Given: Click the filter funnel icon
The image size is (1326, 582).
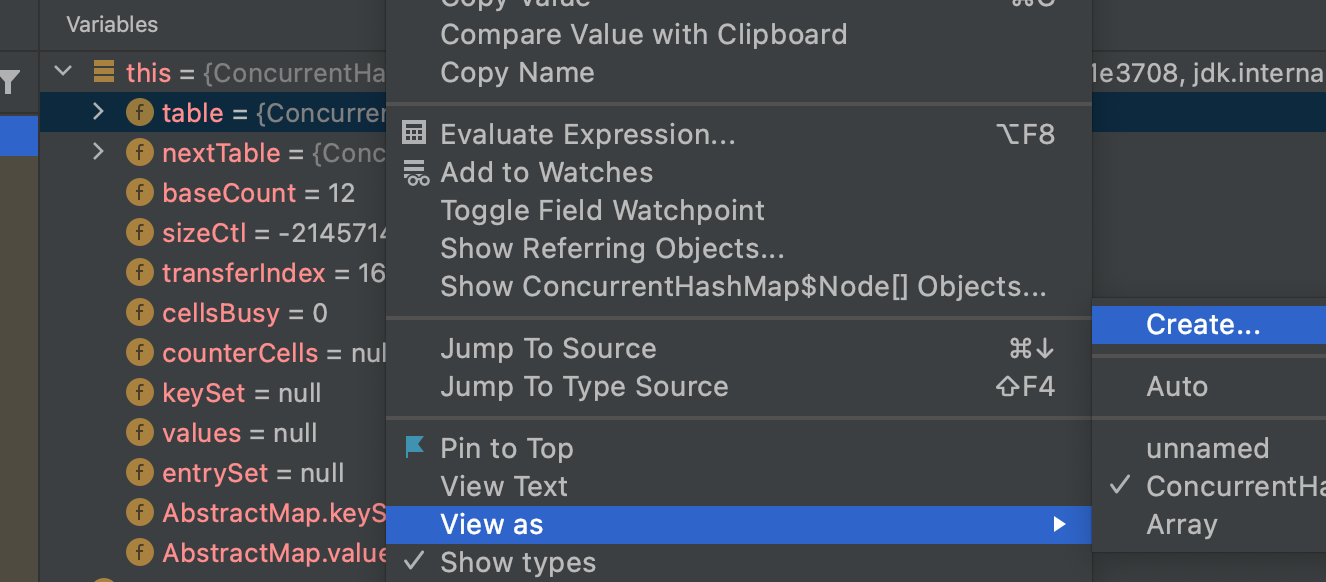Looking at the screenshot, I should (x=10, y=83).
